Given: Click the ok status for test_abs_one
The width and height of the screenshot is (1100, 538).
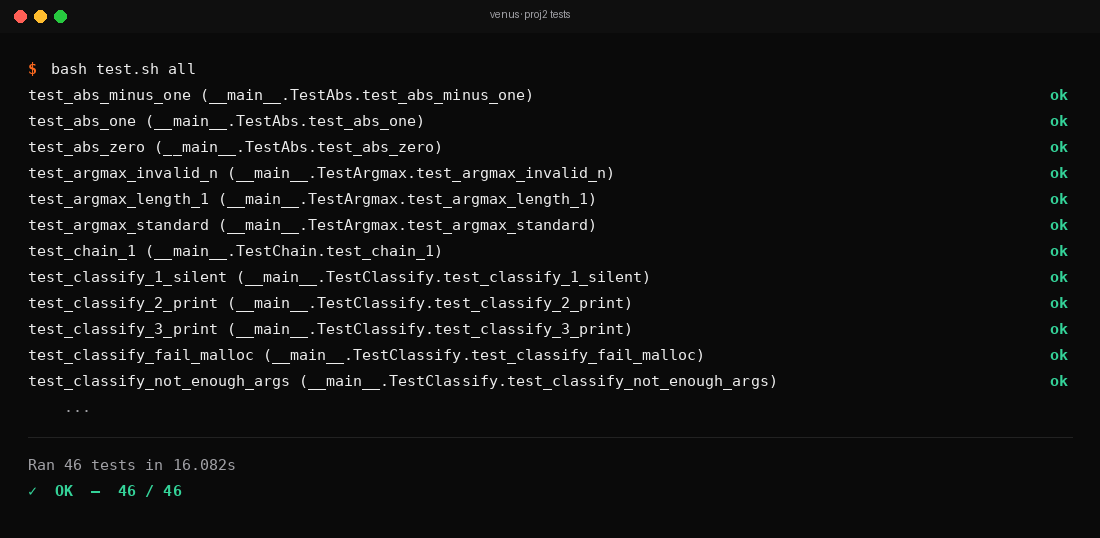Looking at the screenshot, I should pyautogui.click(x=1058, y=121).
